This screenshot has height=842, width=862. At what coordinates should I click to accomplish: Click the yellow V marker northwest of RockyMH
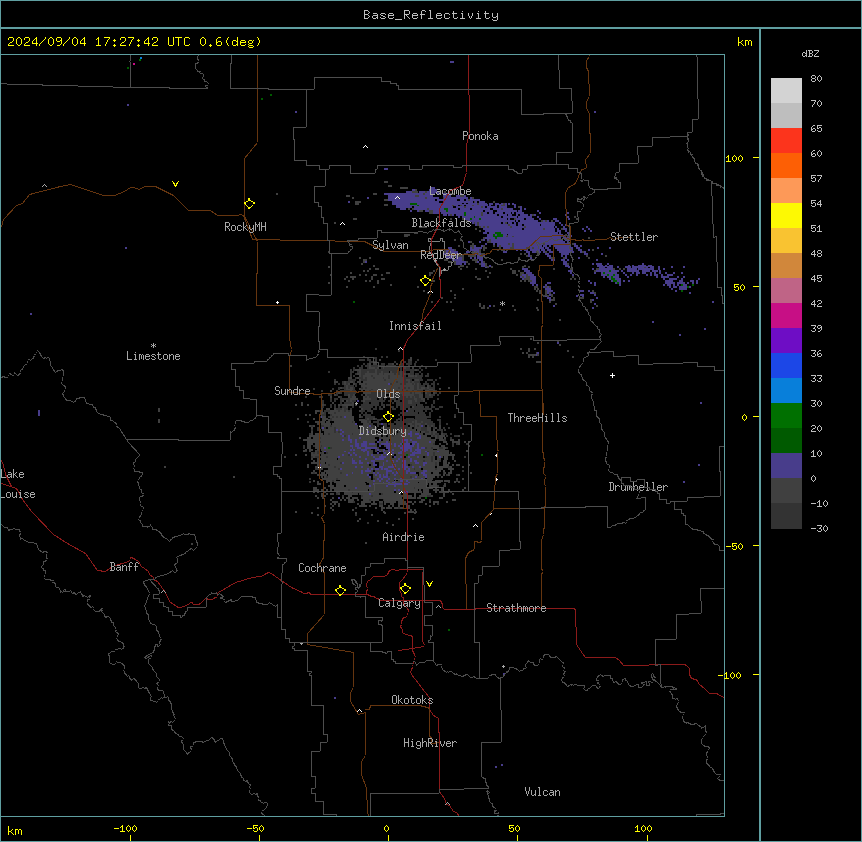pos(175,184)
